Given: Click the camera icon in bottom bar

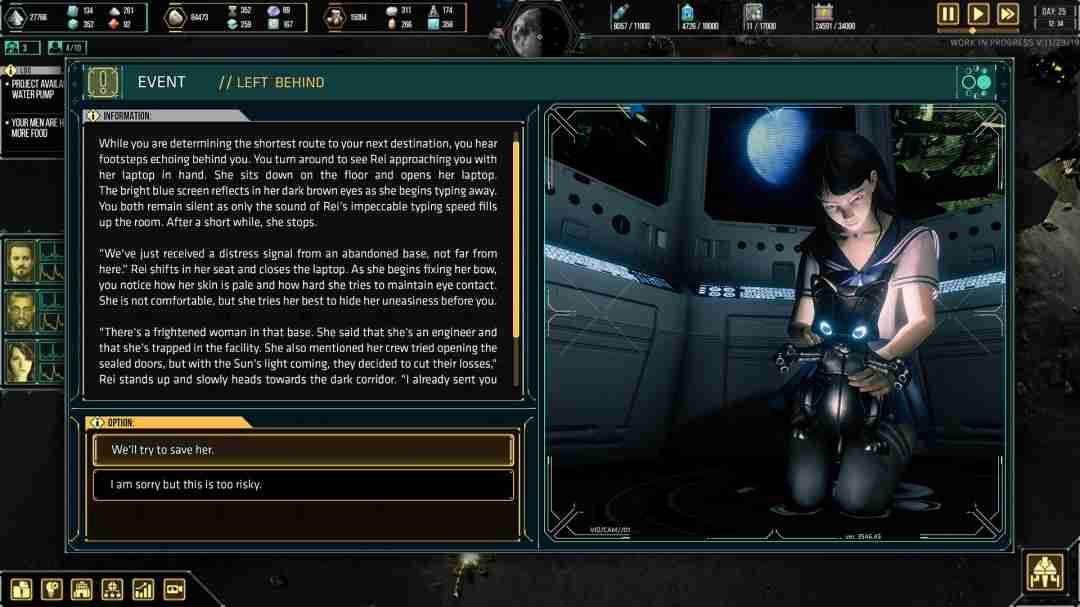Looking at the screenshot, I should (174, 589).
